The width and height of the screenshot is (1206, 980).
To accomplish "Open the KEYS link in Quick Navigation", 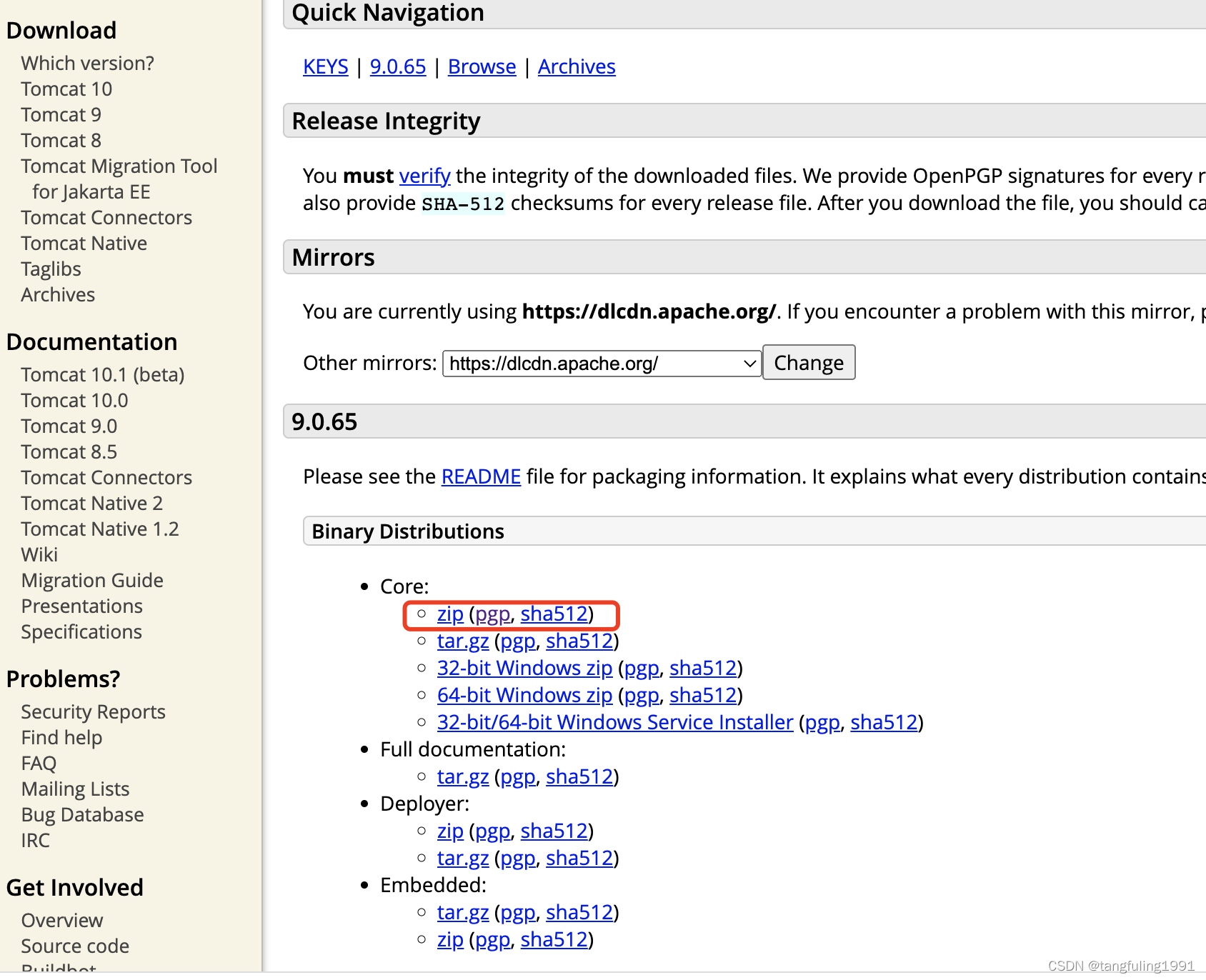I will [325, 66].
